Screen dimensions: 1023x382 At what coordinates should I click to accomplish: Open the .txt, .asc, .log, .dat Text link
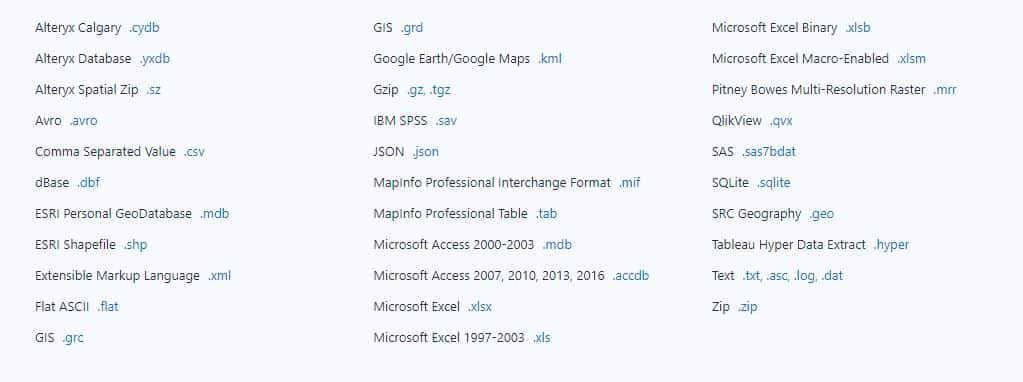[793, 276]
